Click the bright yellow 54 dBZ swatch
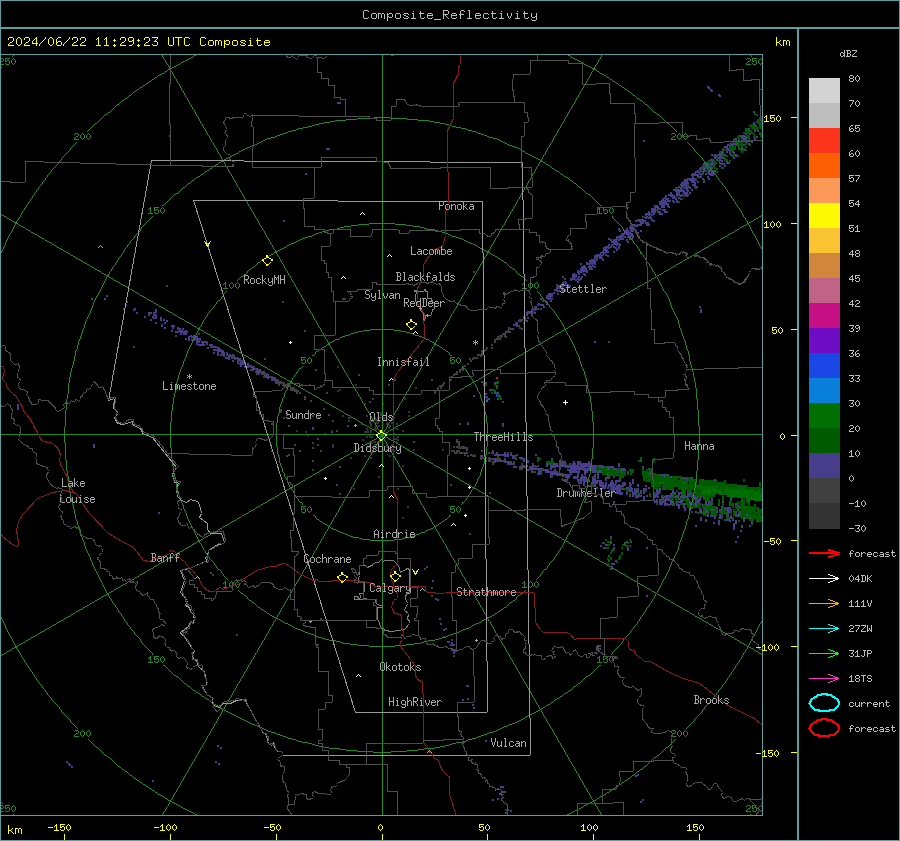The height and width of the screenshot is (841, 900). coord(824,215)
